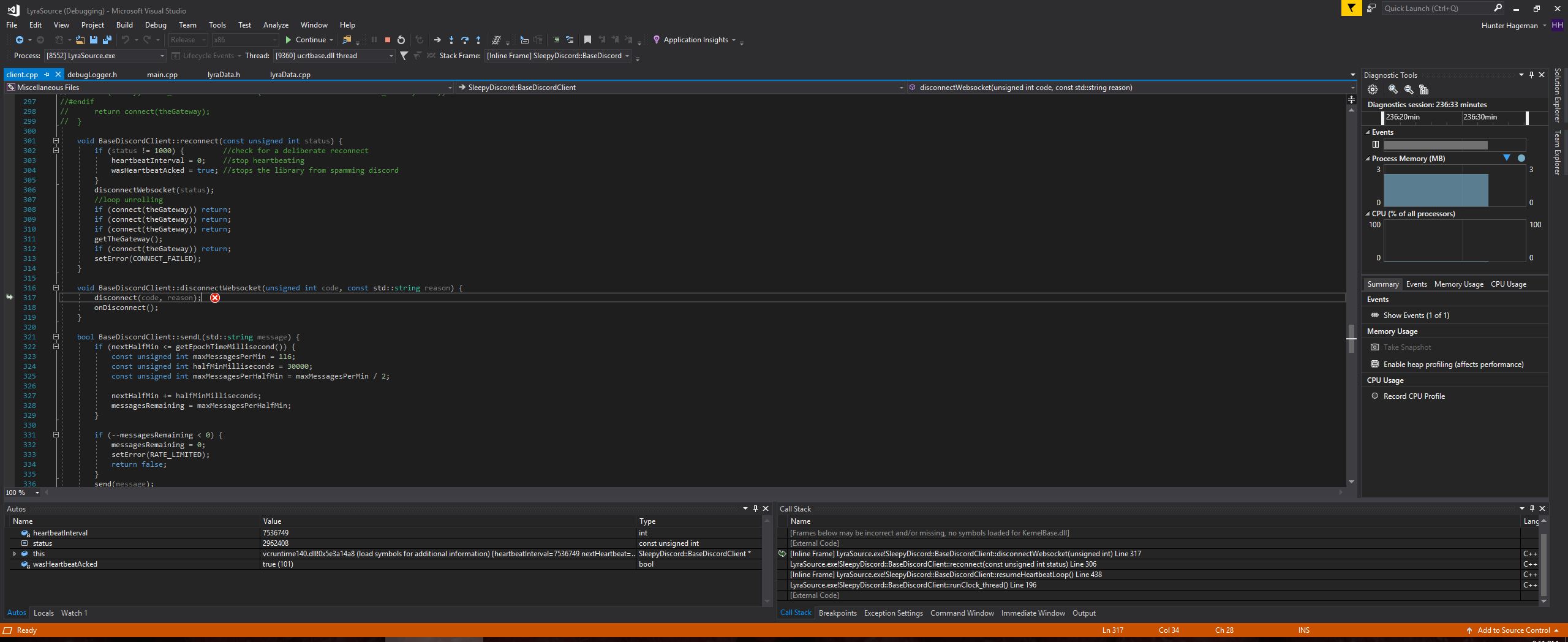Adjust the diagnostics session time range slider
This screenshot has width=1568, height=642.
click(1528, 118)
